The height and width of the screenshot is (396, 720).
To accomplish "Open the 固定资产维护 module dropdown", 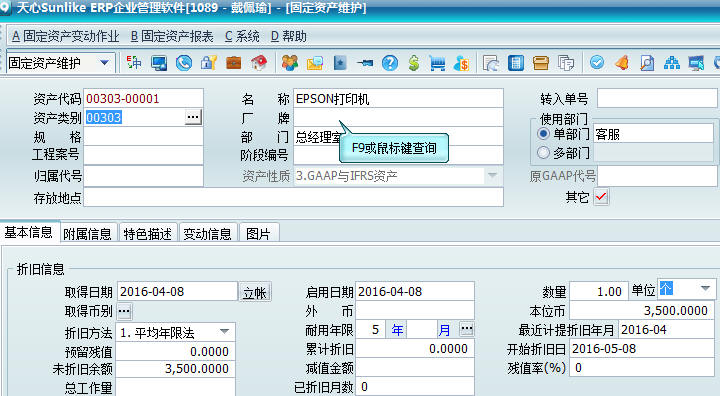I will (x=104, y=62).
